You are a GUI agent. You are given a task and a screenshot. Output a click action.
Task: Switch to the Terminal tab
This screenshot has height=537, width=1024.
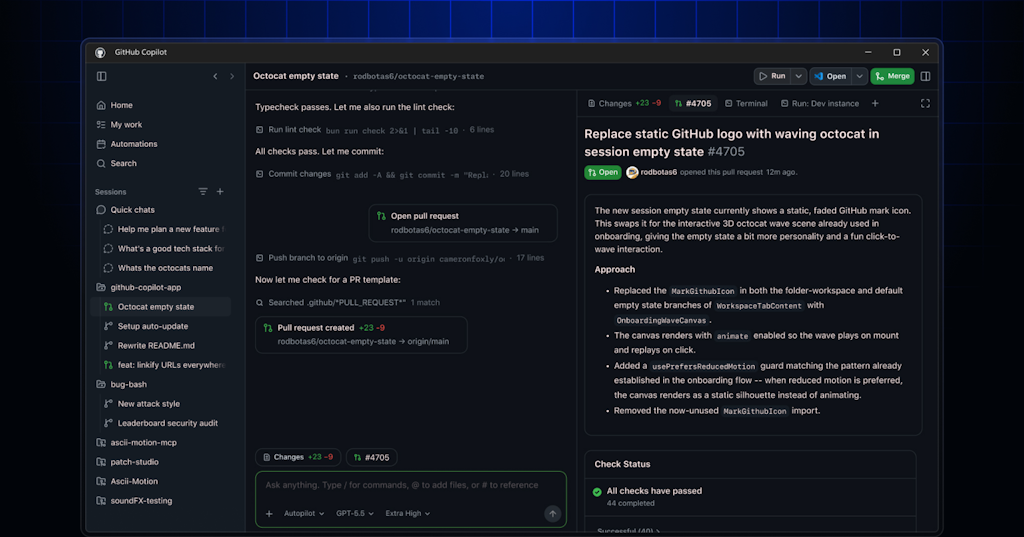tap(746, 103)
